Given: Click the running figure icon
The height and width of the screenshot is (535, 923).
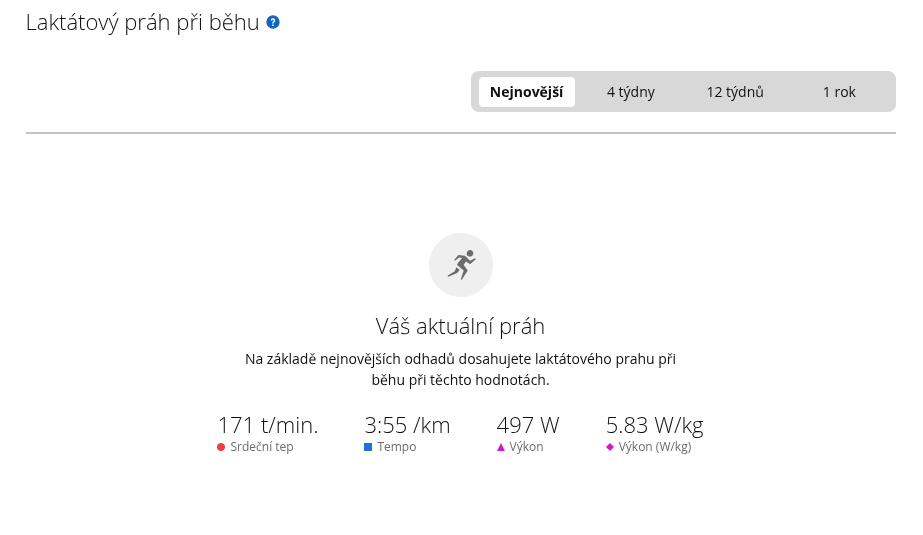Looking at the screenshot, I should pyautogui.click(x=461, y=265).
